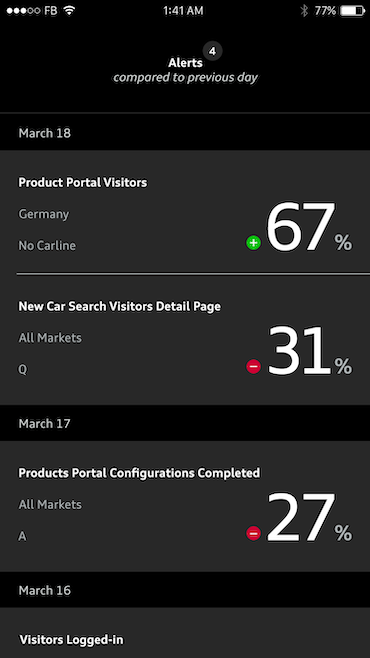
Task: Tap the red minus icon beside 27%
Action: (x=253, y=533)
